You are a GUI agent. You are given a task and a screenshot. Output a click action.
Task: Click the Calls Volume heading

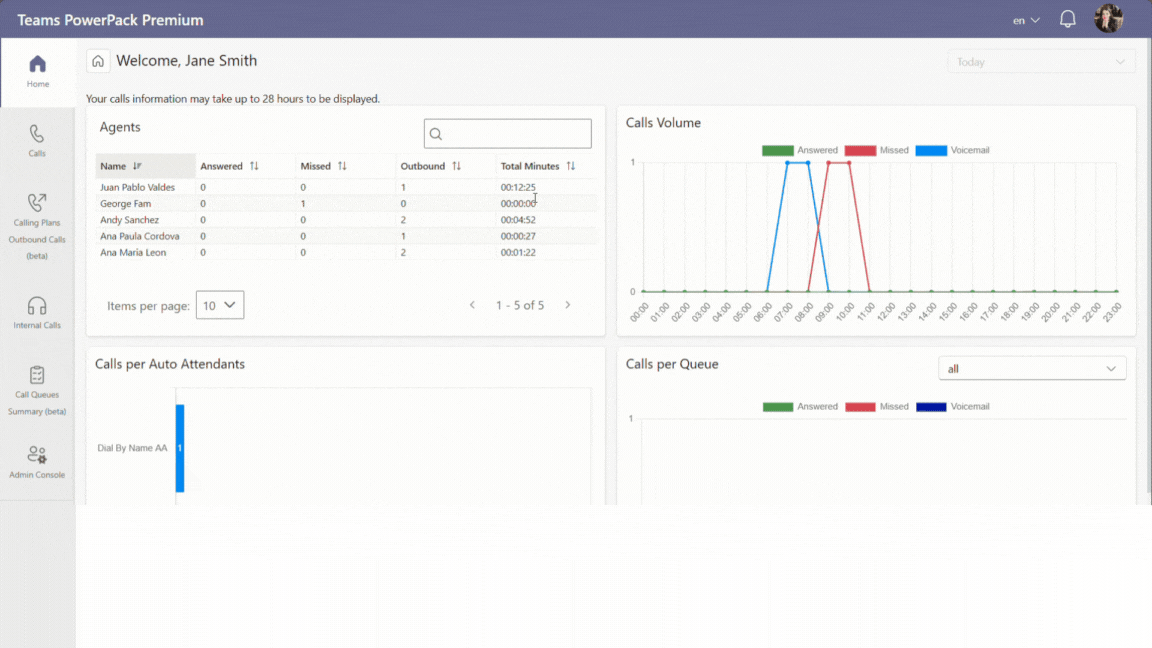click(663, 123)
